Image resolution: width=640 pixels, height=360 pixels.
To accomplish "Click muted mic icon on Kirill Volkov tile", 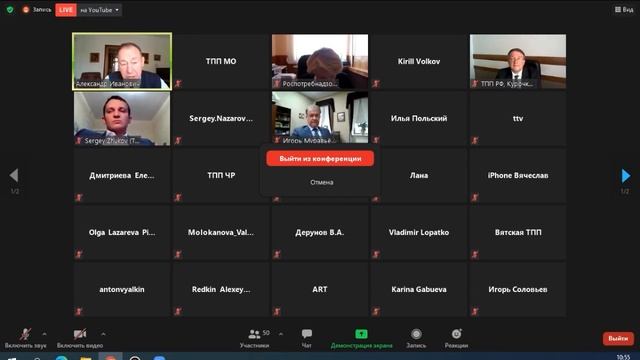I will 376,84.
